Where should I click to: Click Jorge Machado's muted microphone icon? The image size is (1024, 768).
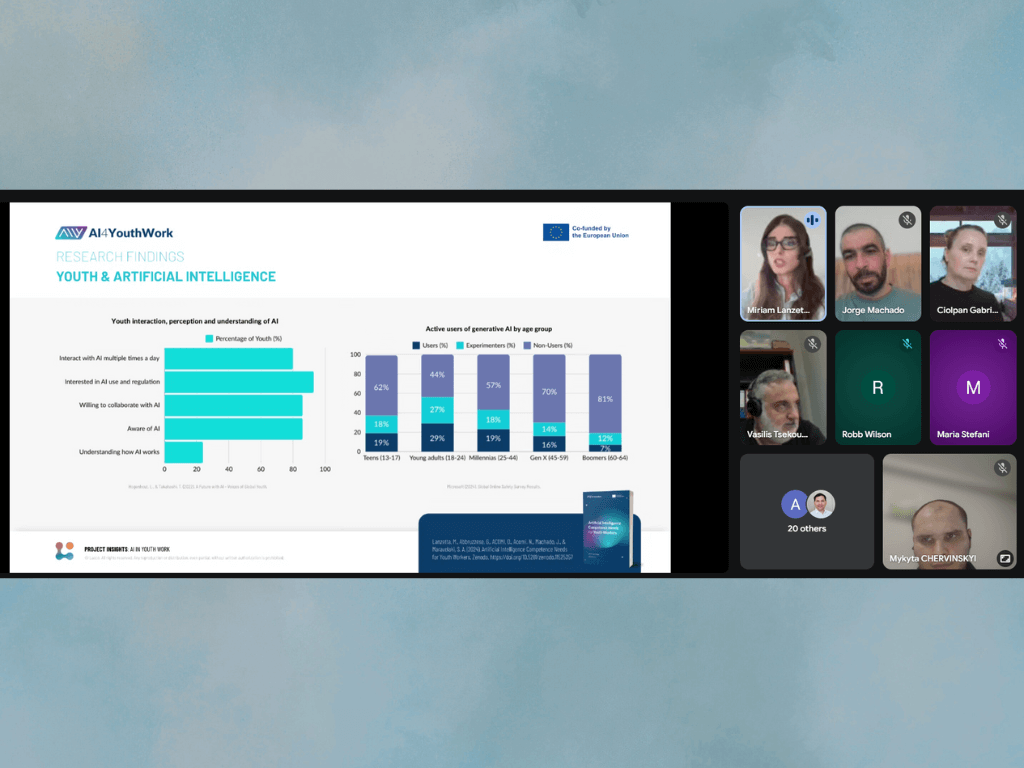coord(907,220)
